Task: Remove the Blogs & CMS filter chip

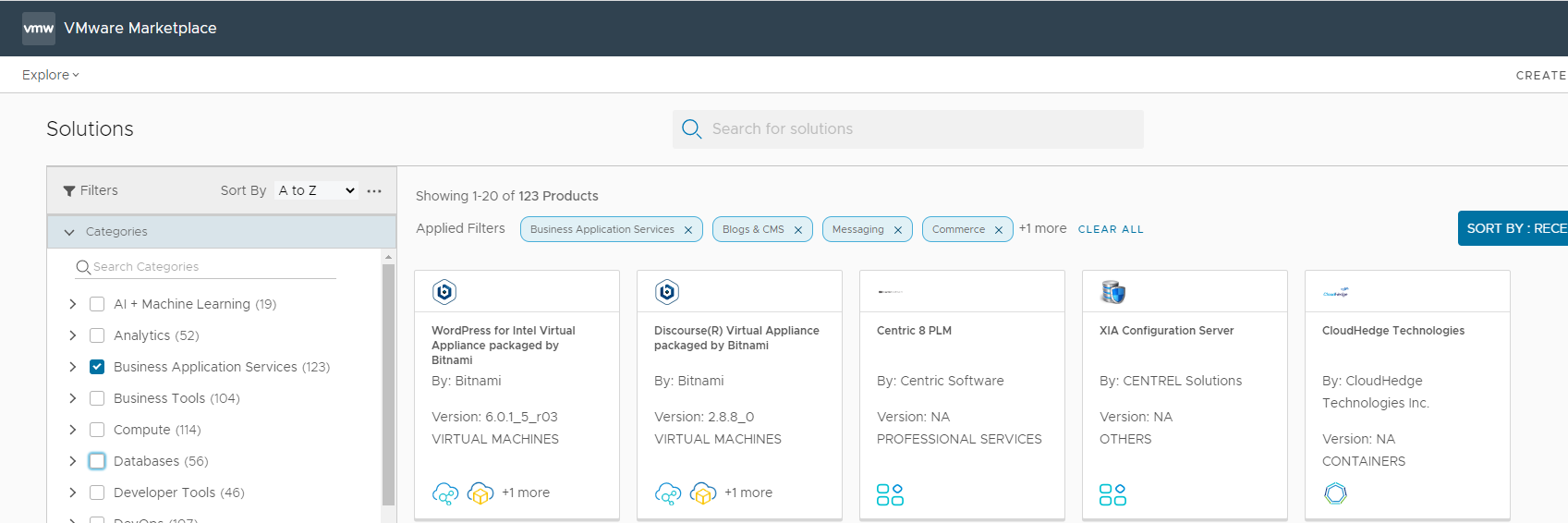Action: pyautogui.click(x=798, y=230)
